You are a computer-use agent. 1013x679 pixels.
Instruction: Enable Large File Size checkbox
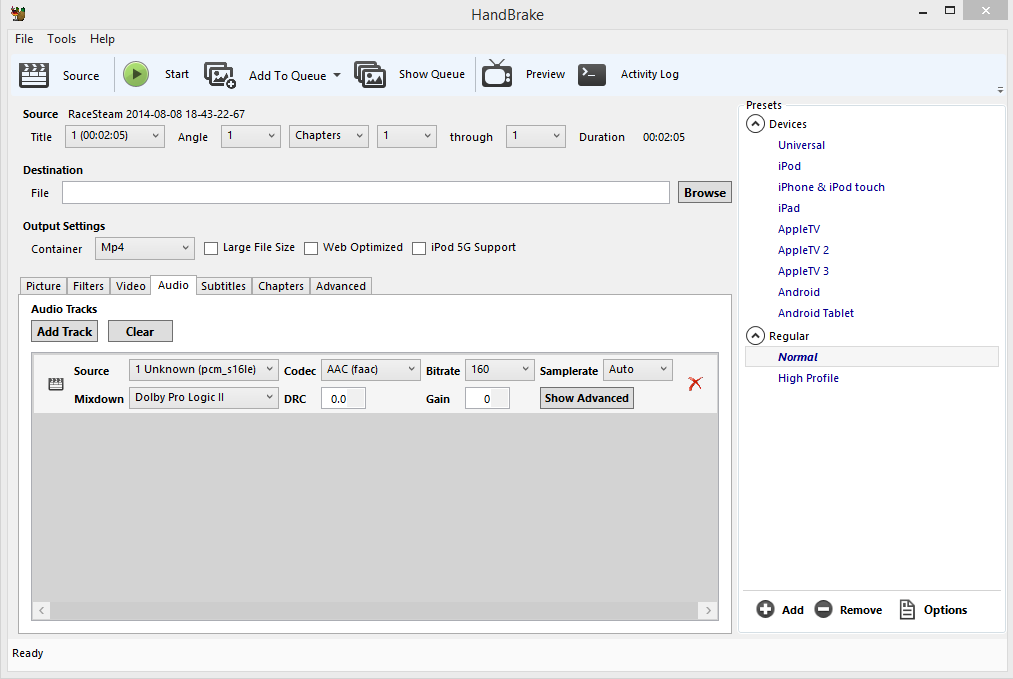pyautogui.click(x=211, y=248)
